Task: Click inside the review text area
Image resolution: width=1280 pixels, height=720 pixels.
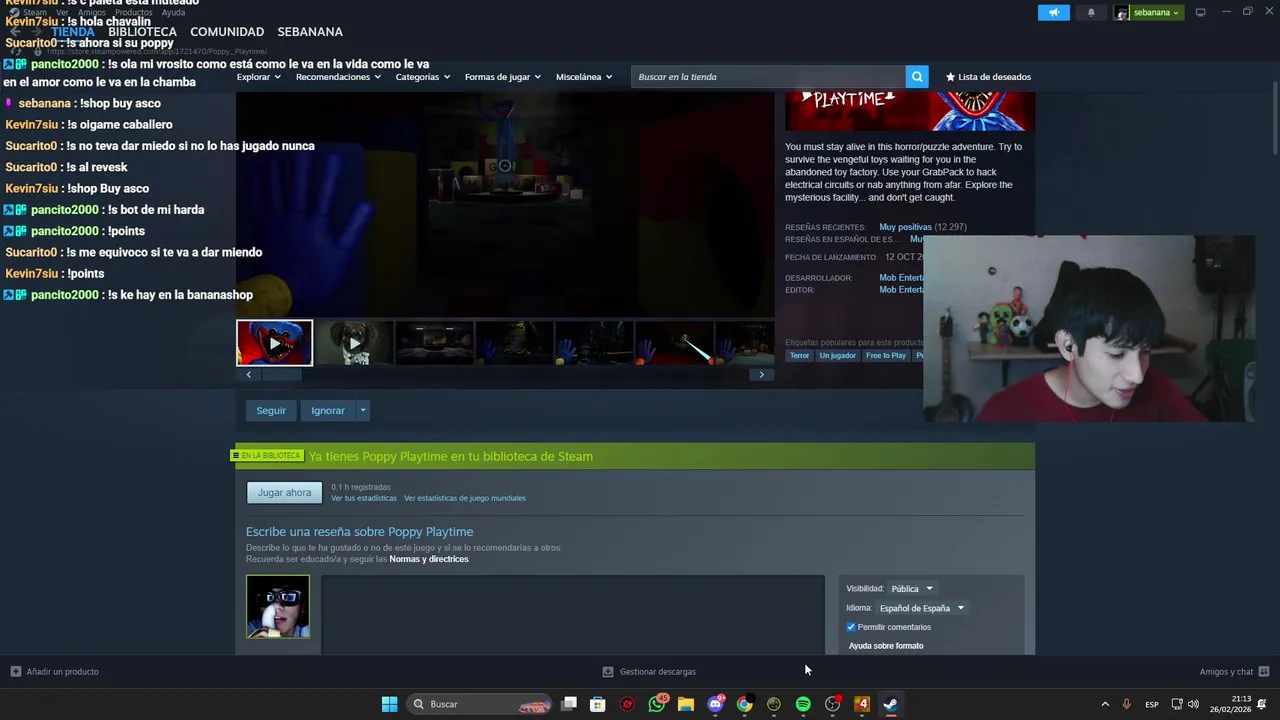Action: pos(573,615)
